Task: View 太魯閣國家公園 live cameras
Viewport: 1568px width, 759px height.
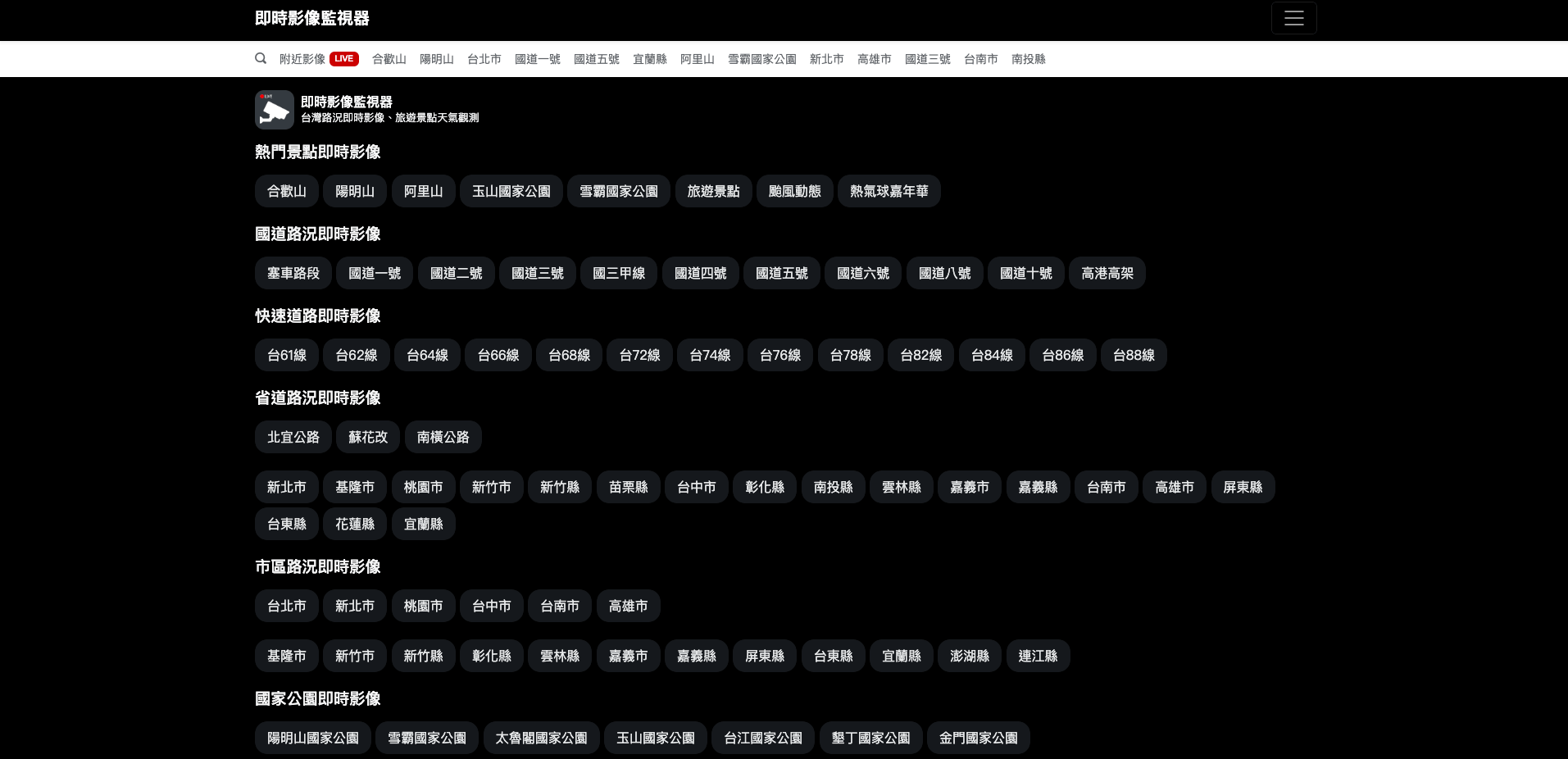Action: click(541, 738)
